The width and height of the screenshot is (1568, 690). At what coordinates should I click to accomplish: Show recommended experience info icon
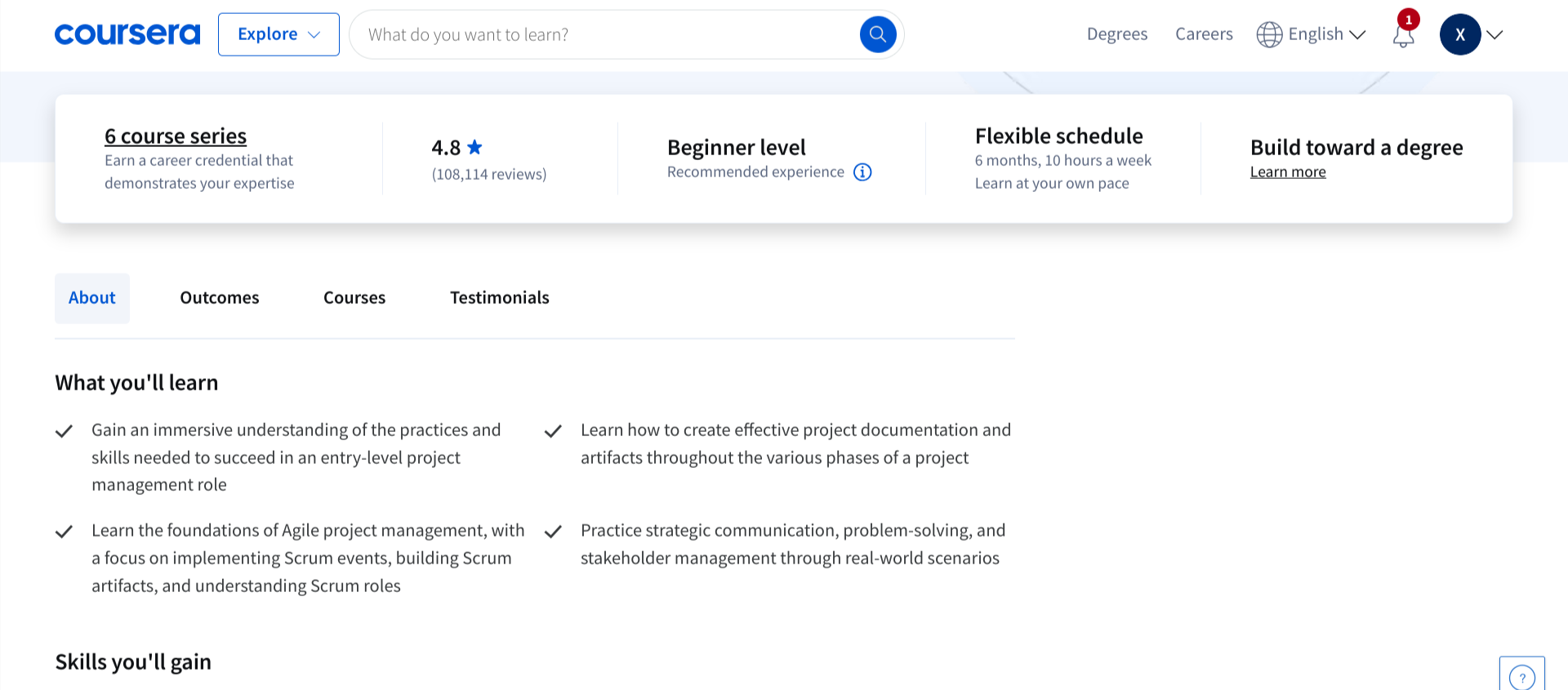point(862,172)
